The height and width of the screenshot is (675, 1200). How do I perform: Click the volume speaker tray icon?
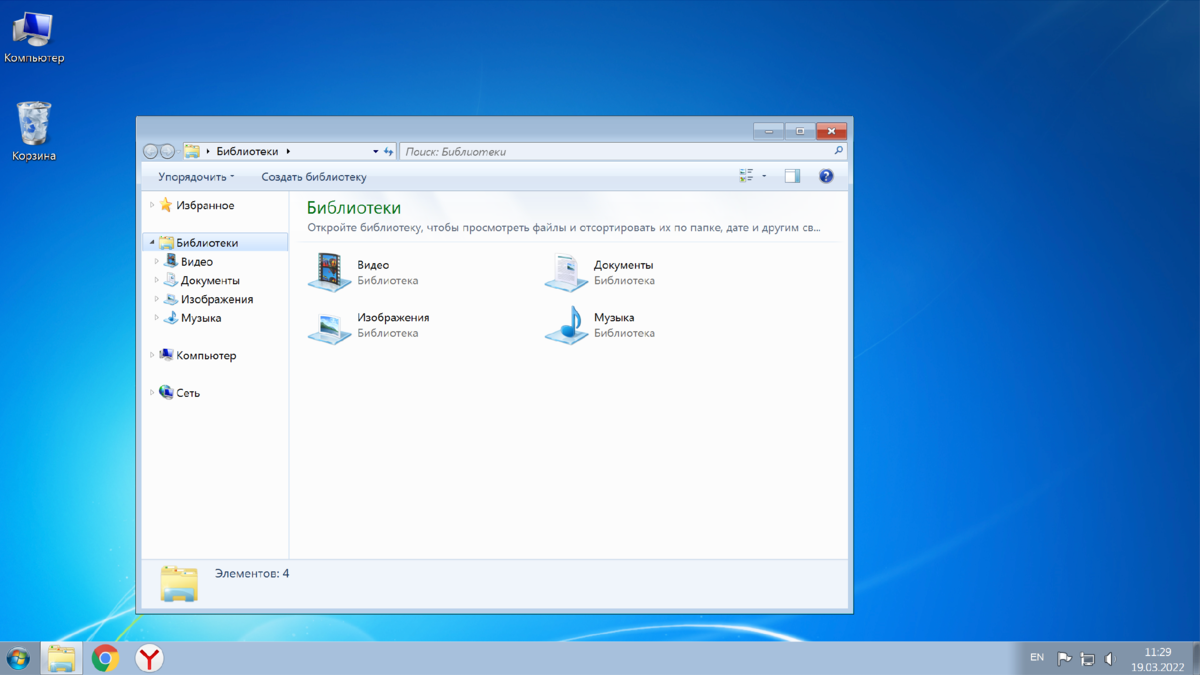[1109, 659]
